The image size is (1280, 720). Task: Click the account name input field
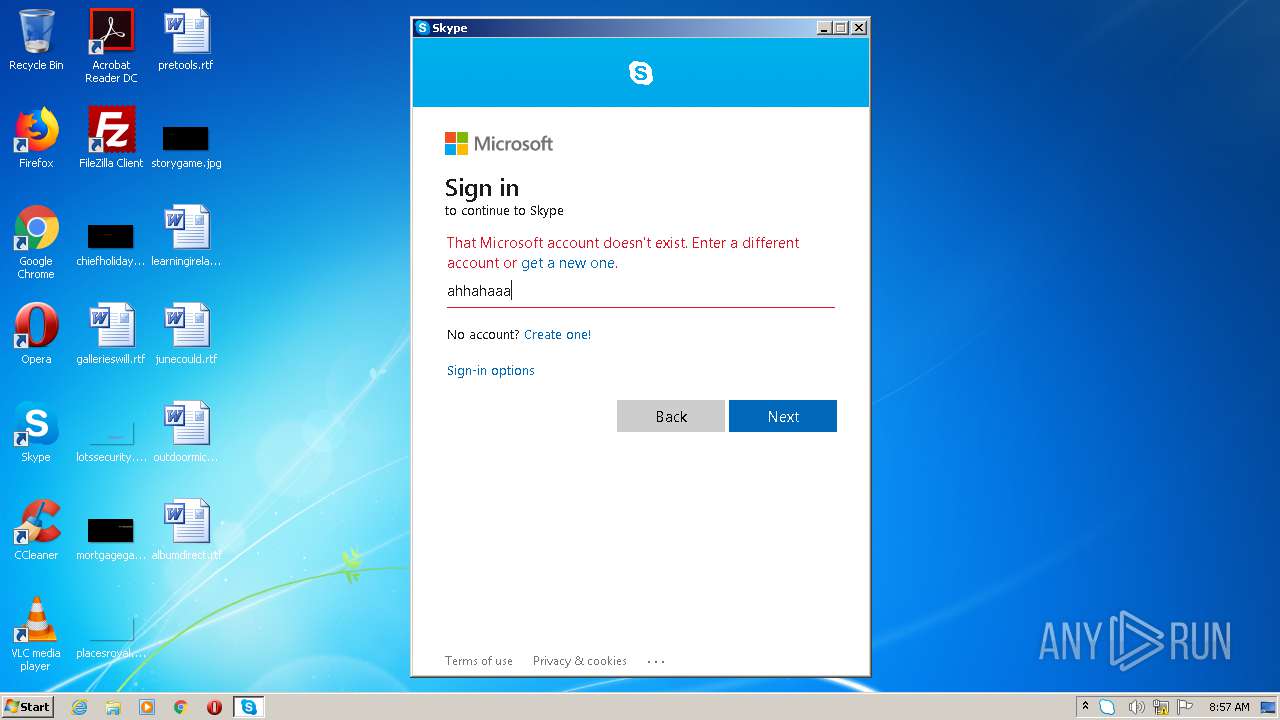pyautogui.click(x=640, y=291)
